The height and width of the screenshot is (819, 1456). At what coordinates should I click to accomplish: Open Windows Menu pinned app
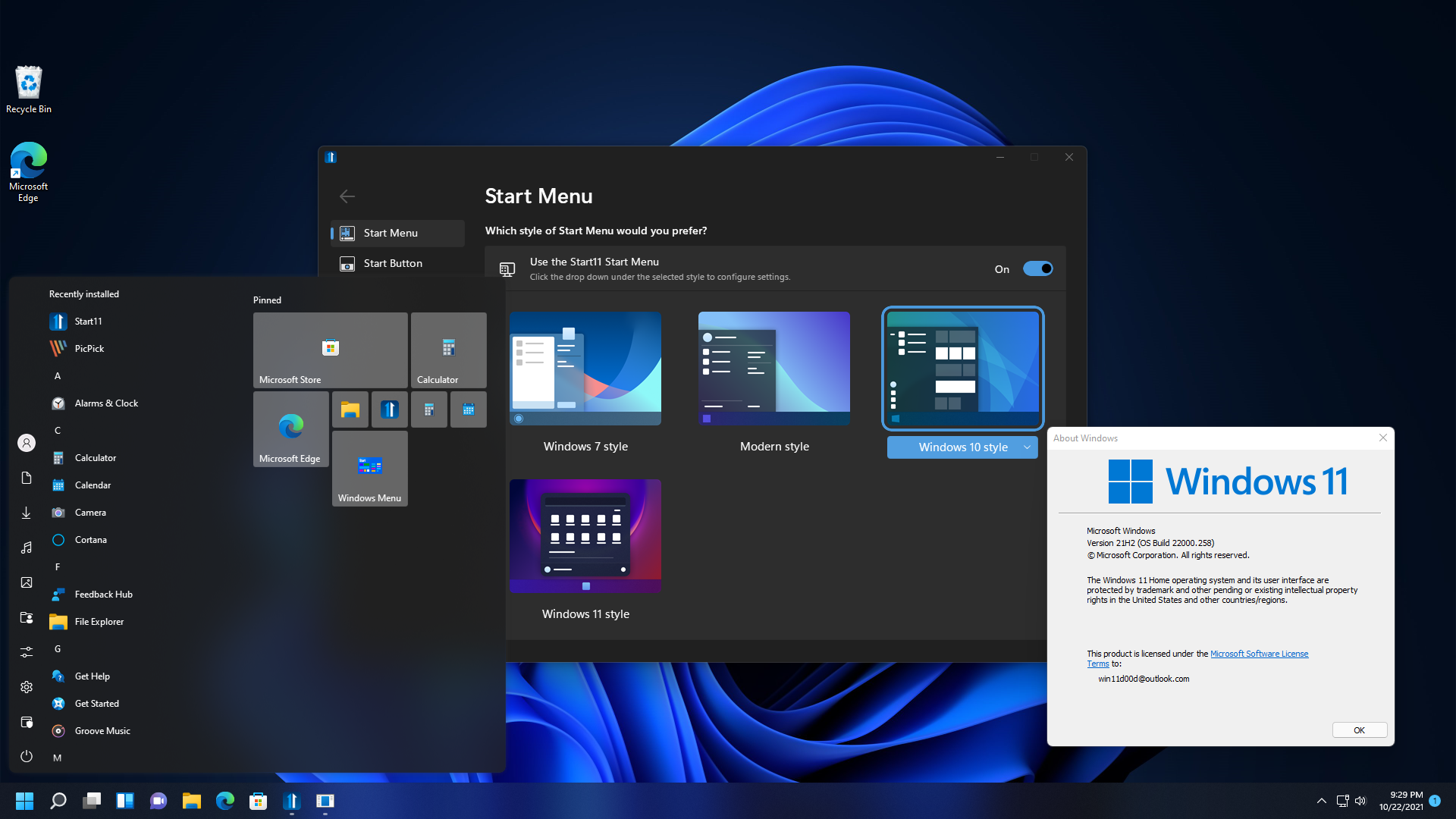click(369, 468)
